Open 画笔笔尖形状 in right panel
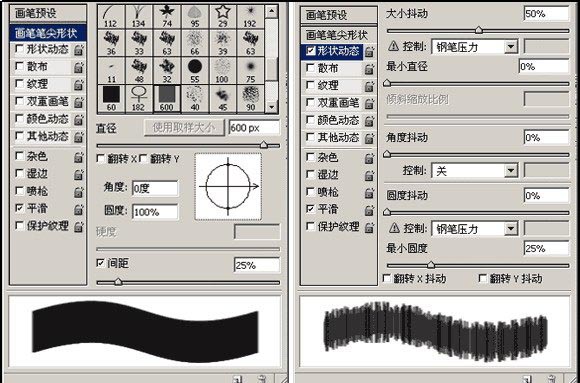 pyautogui.click(x=338, y=35)
